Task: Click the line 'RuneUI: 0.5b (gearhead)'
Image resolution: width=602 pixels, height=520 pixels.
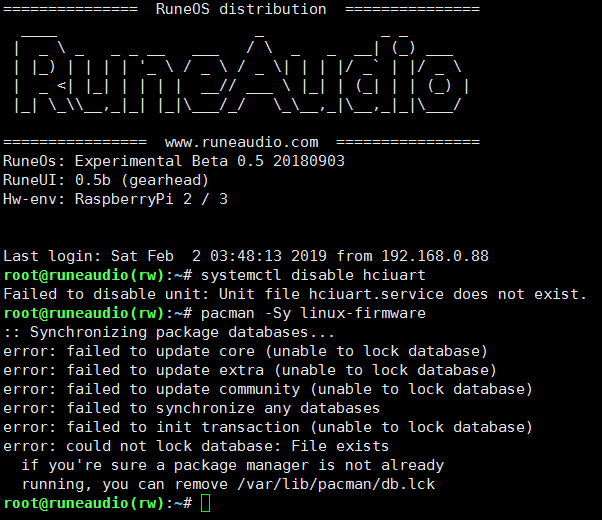Action: pyautogui.click(x=106, y=180)
